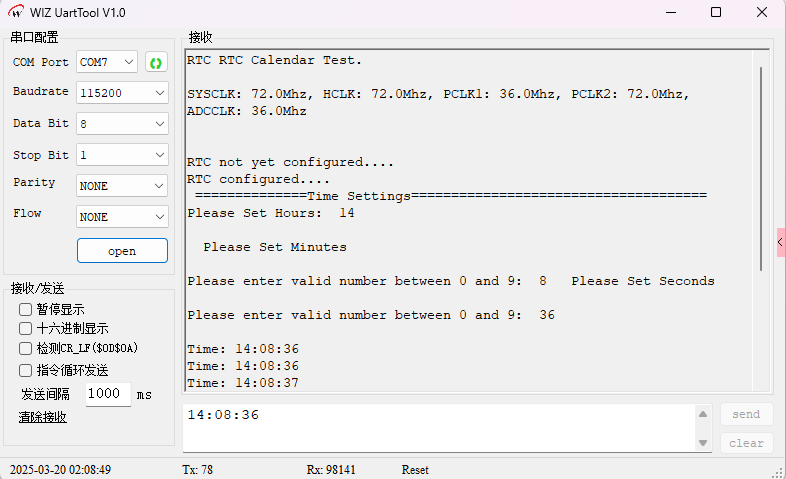The image size is (786, 479).
Task: Toggle the 十六进制显示 checkbox
Action: (26, 329)
